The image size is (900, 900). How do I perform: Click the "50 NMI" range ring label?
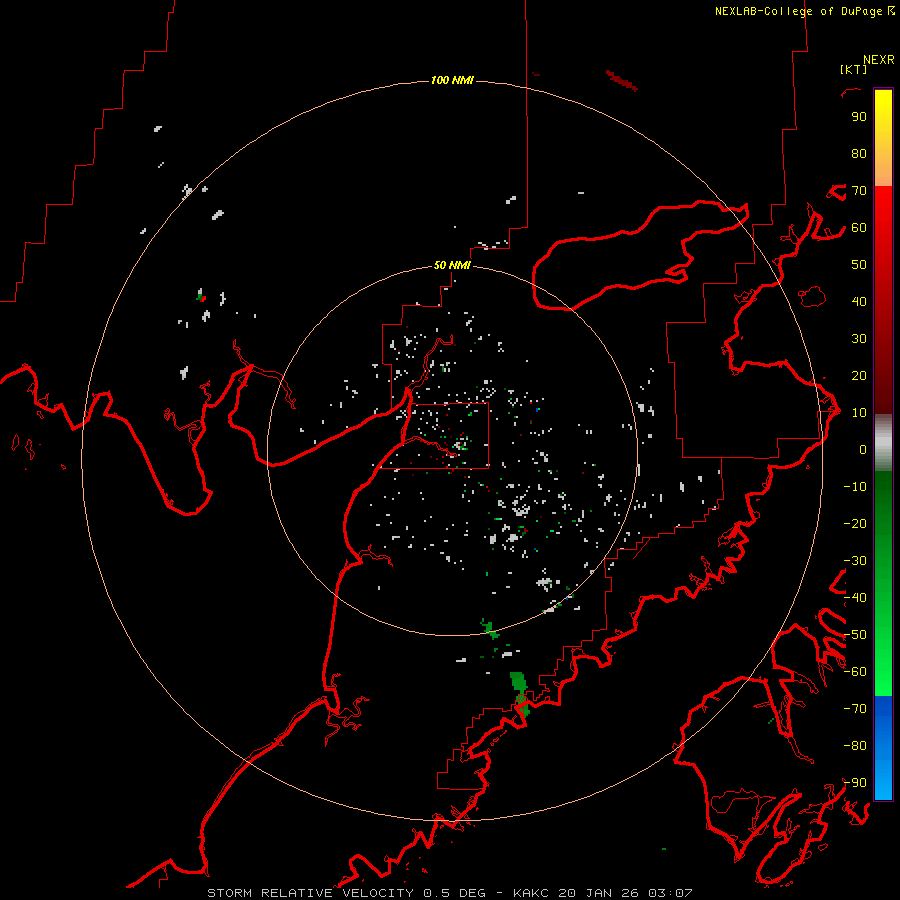(452, 265)
